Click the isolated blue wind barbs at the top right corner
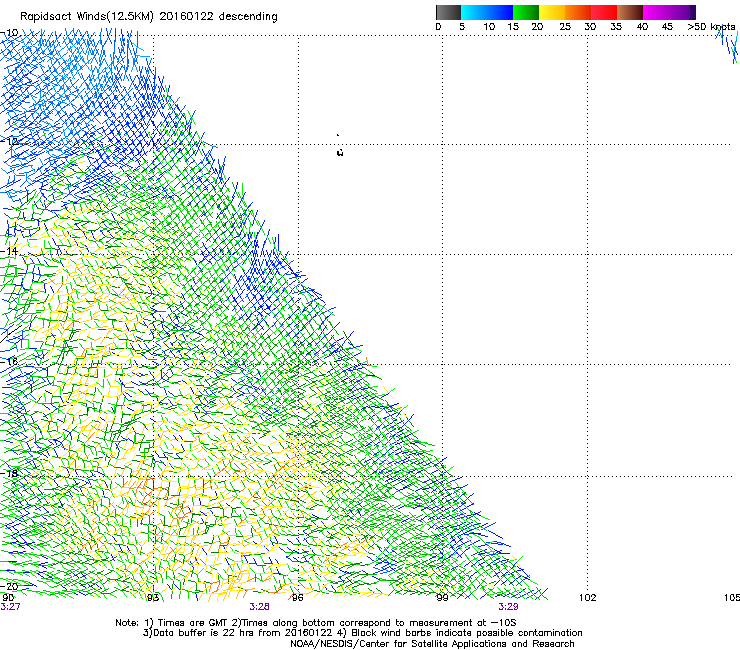Screen dimensions: 740x650 tap(728, 46)
